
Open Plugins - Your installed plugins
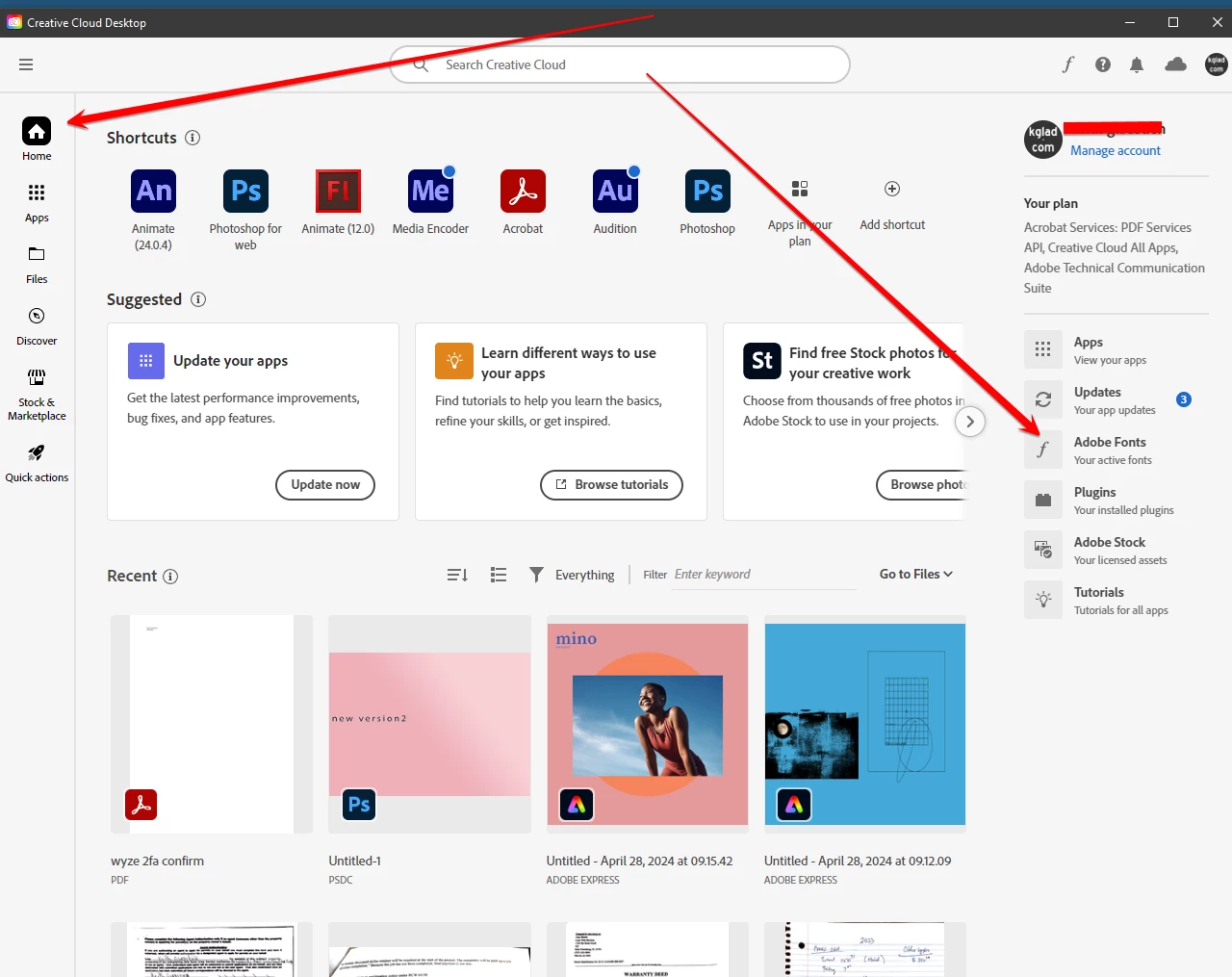(x=1116, y=500)
